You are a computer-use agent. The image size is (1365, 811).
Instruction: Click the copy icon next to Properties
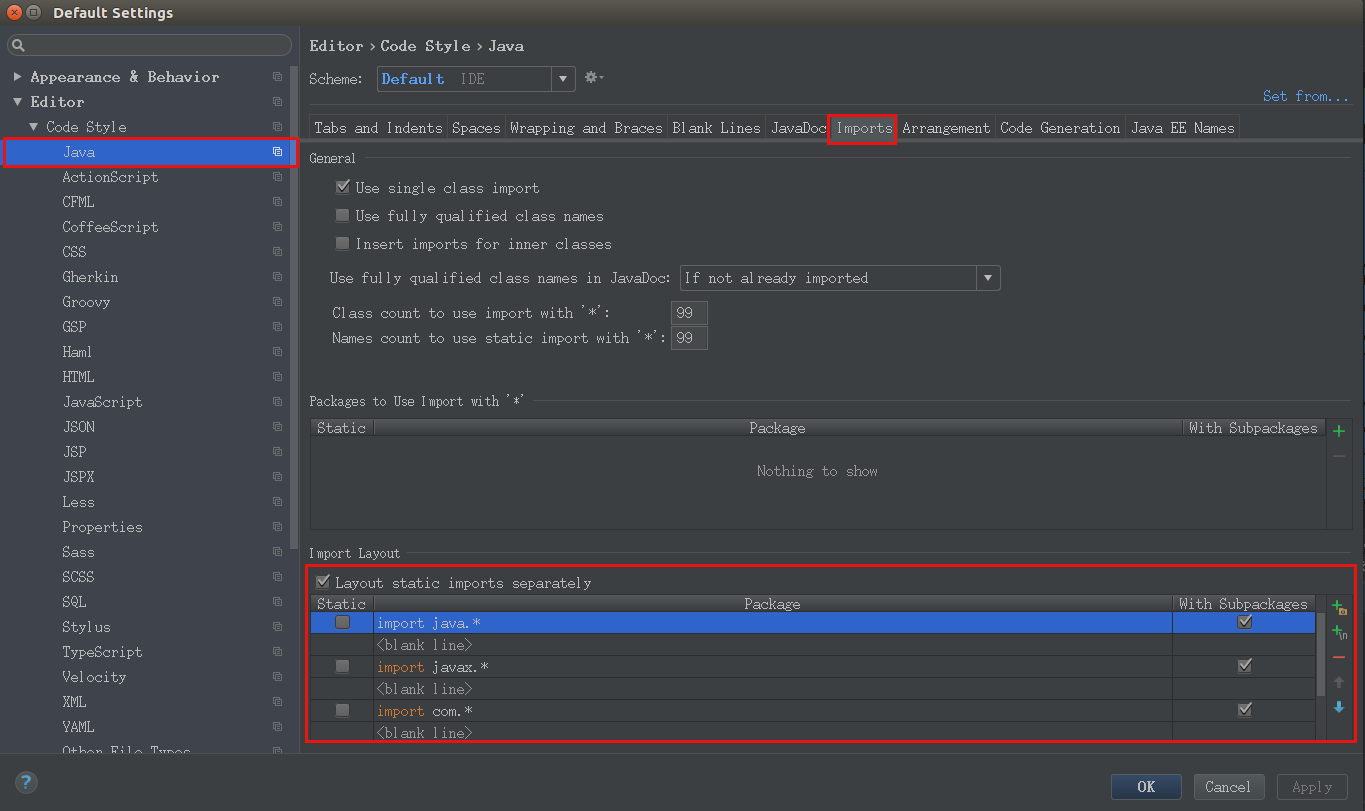(277, 527)
